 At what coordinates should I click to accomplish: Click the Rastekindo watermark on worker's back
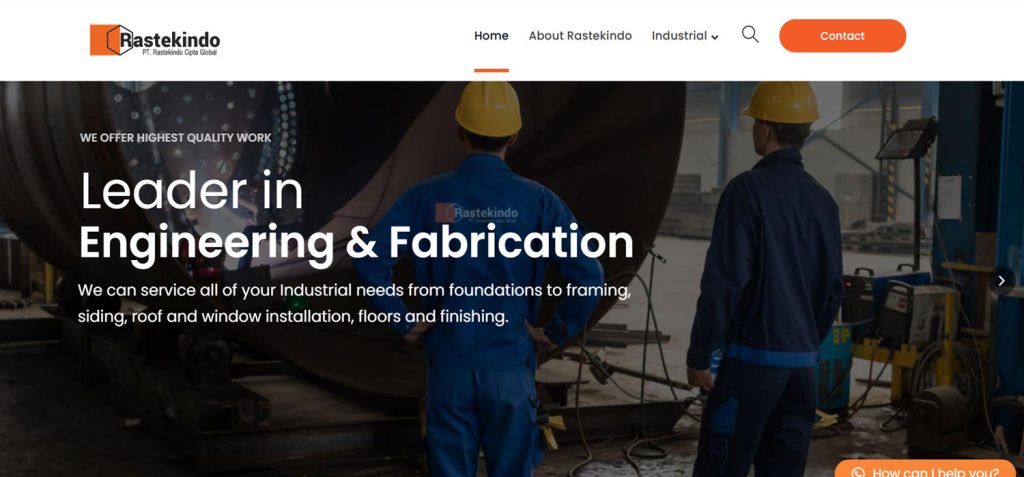(x=477, y=213)
